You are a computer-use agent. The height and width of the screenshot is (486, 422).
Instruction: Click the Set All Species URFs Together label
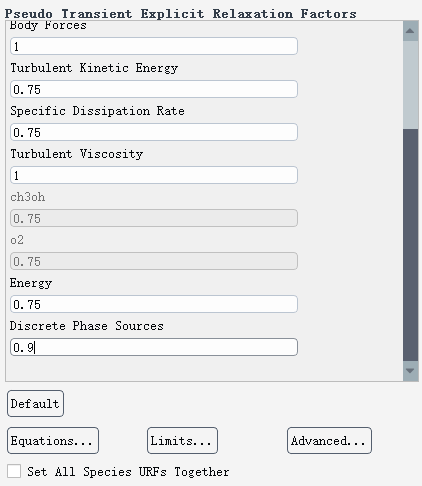128,472
